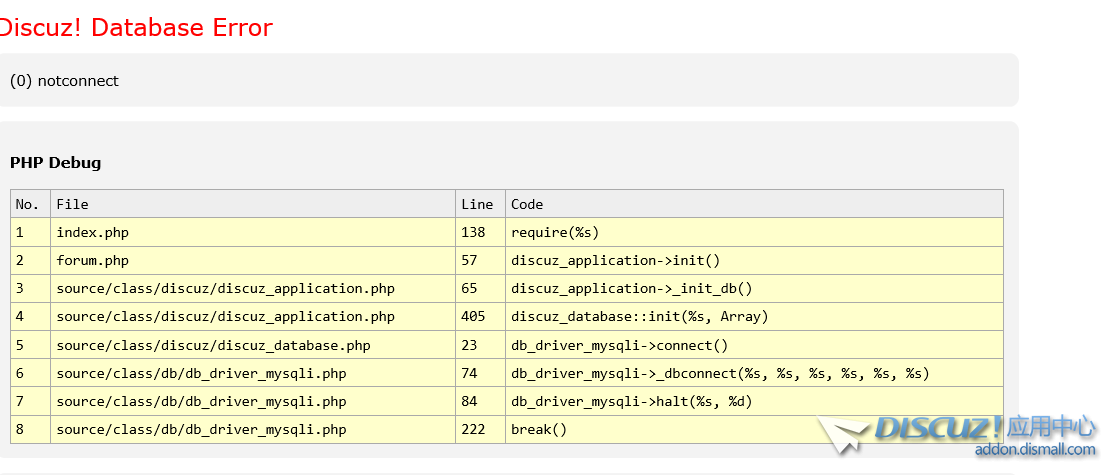Click file cell in row number 3
The width and height of the screenshot is (1114, 475).
coord(253,288)
